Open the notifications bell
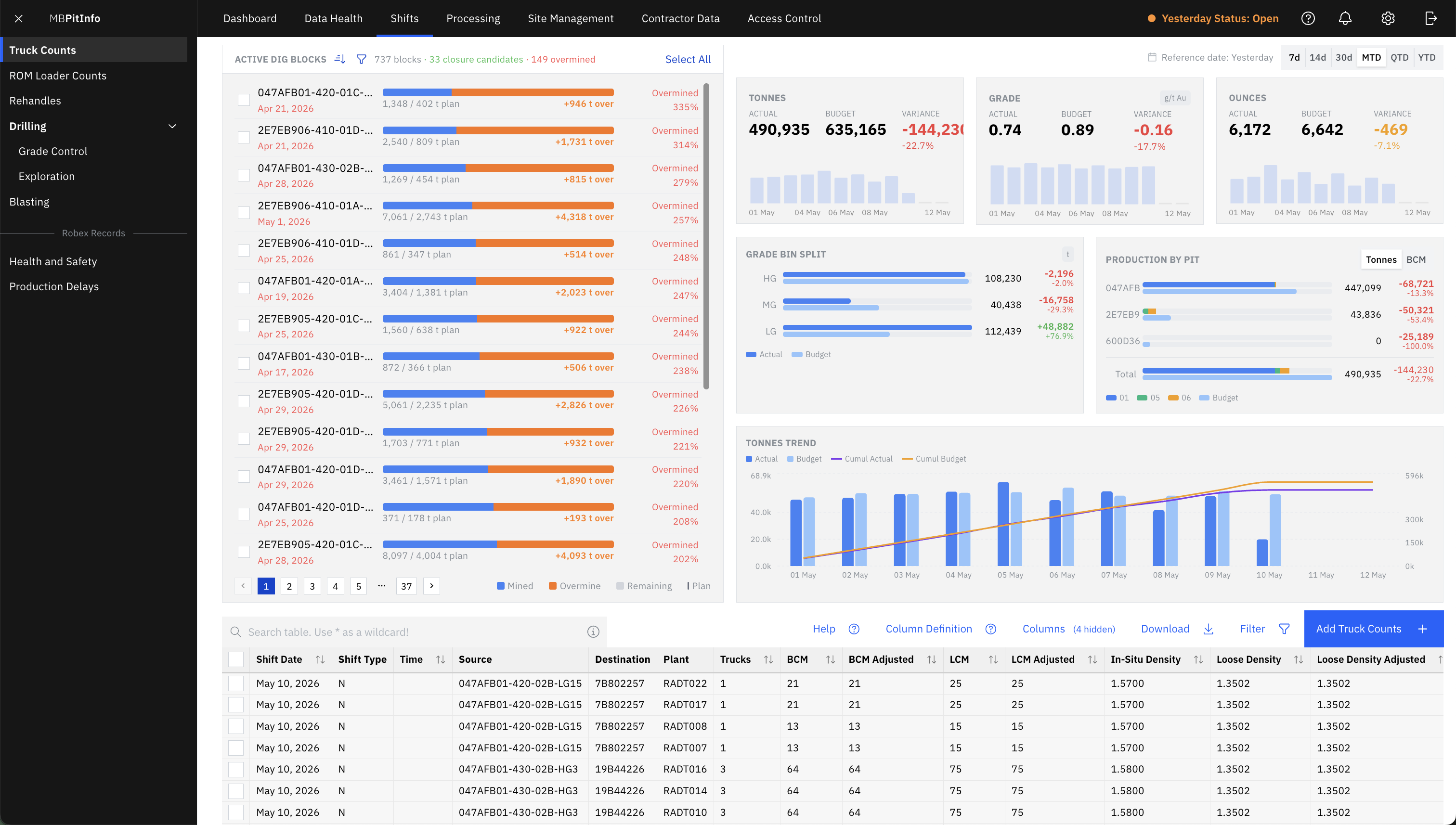This screenshot has width=1456, height=825. pos(1345,18)
